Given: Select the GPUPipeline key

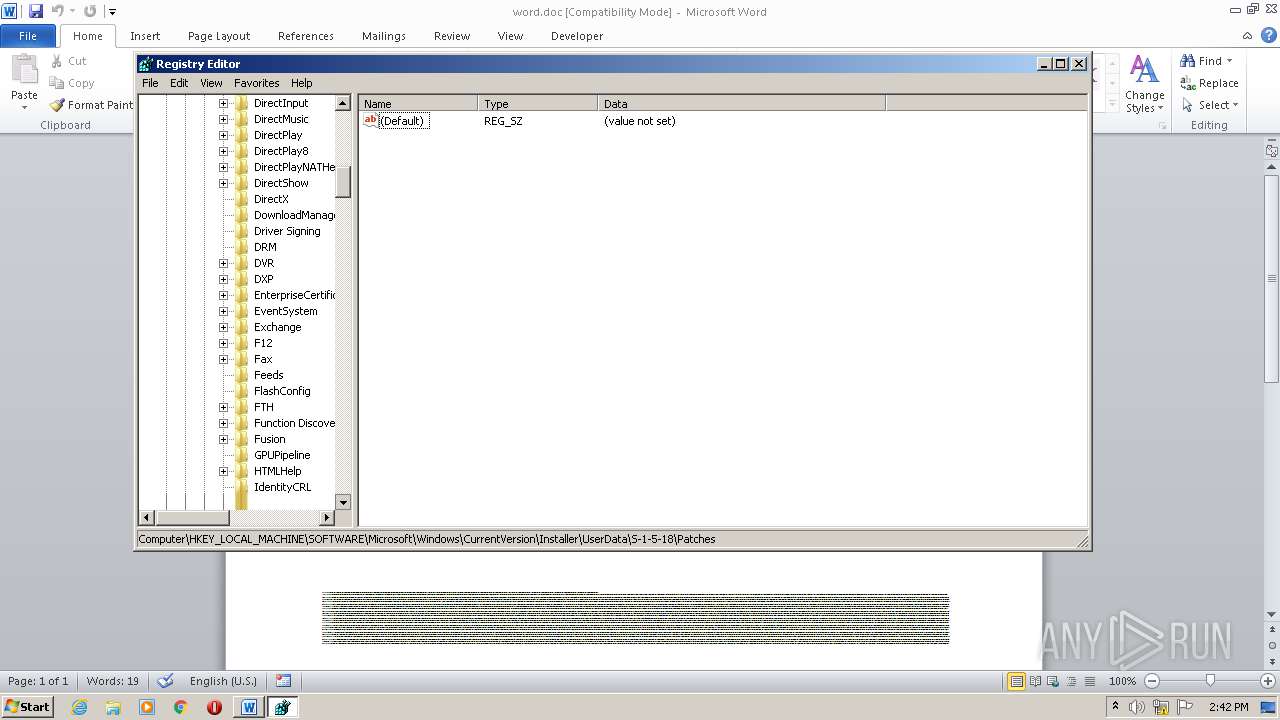Looking at the screenshot, I should tap(282, 455).
